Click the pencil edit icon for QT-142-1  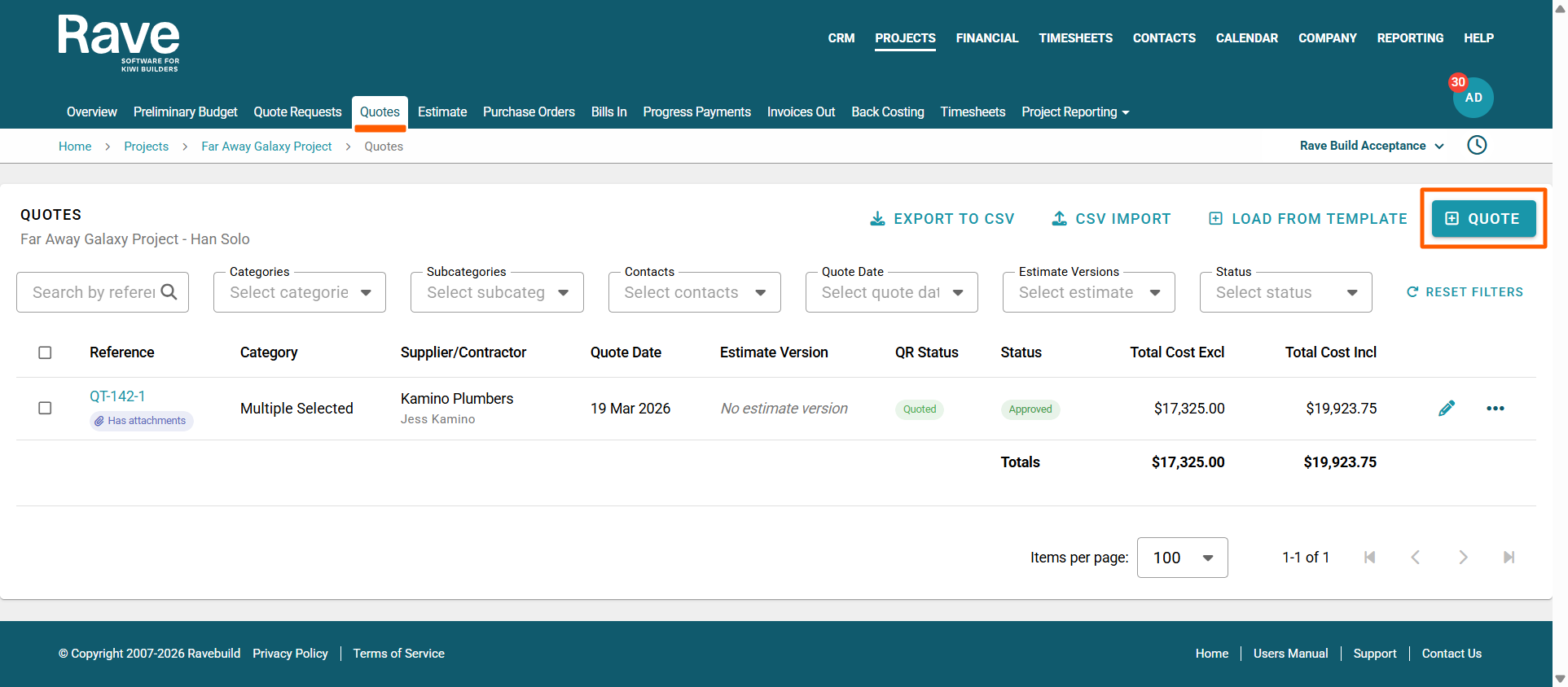coord(1446,409)
